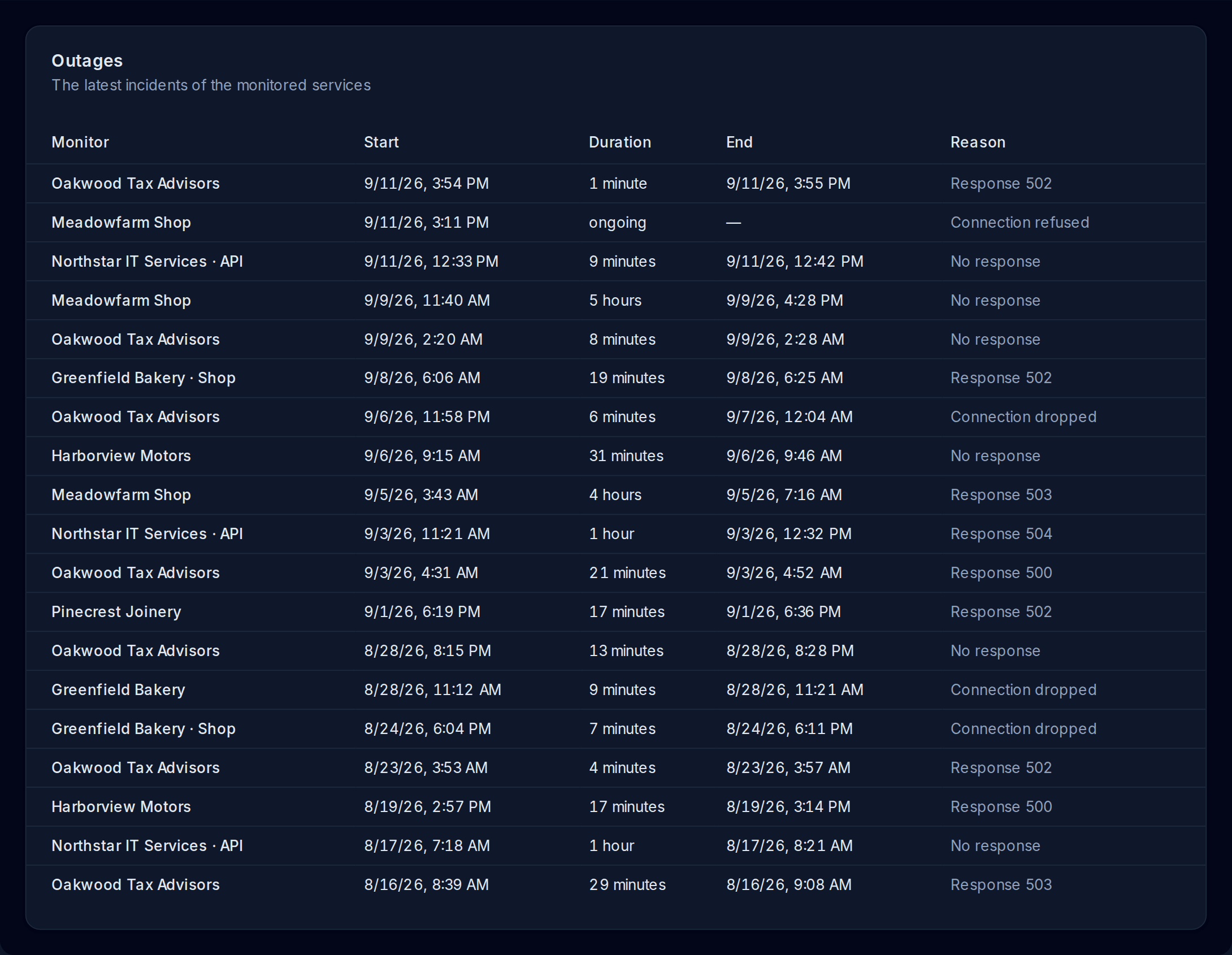This screenshot has height=955, width=1232.
Task: Click end time 8/28/26, 11:21 AM
Action: coord(795,690)
